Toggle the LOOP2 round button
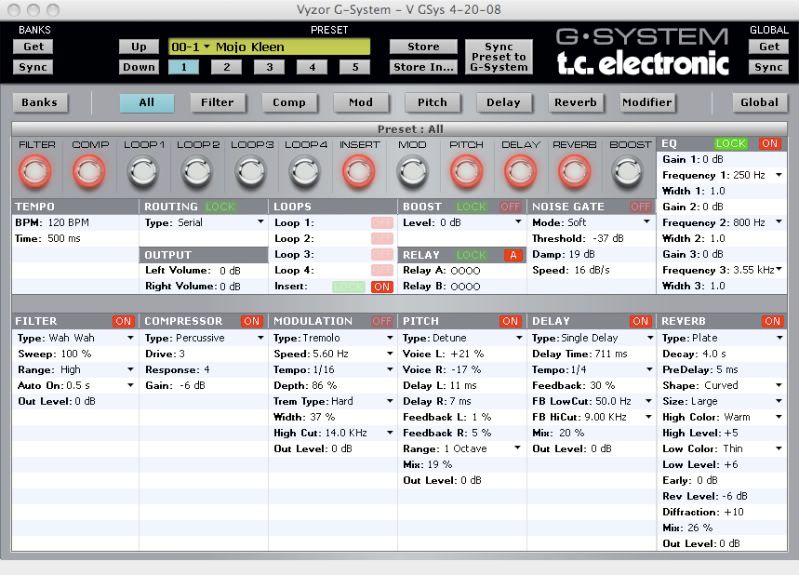The height and width of the screenshot is (575, 799). click(197, 171)
